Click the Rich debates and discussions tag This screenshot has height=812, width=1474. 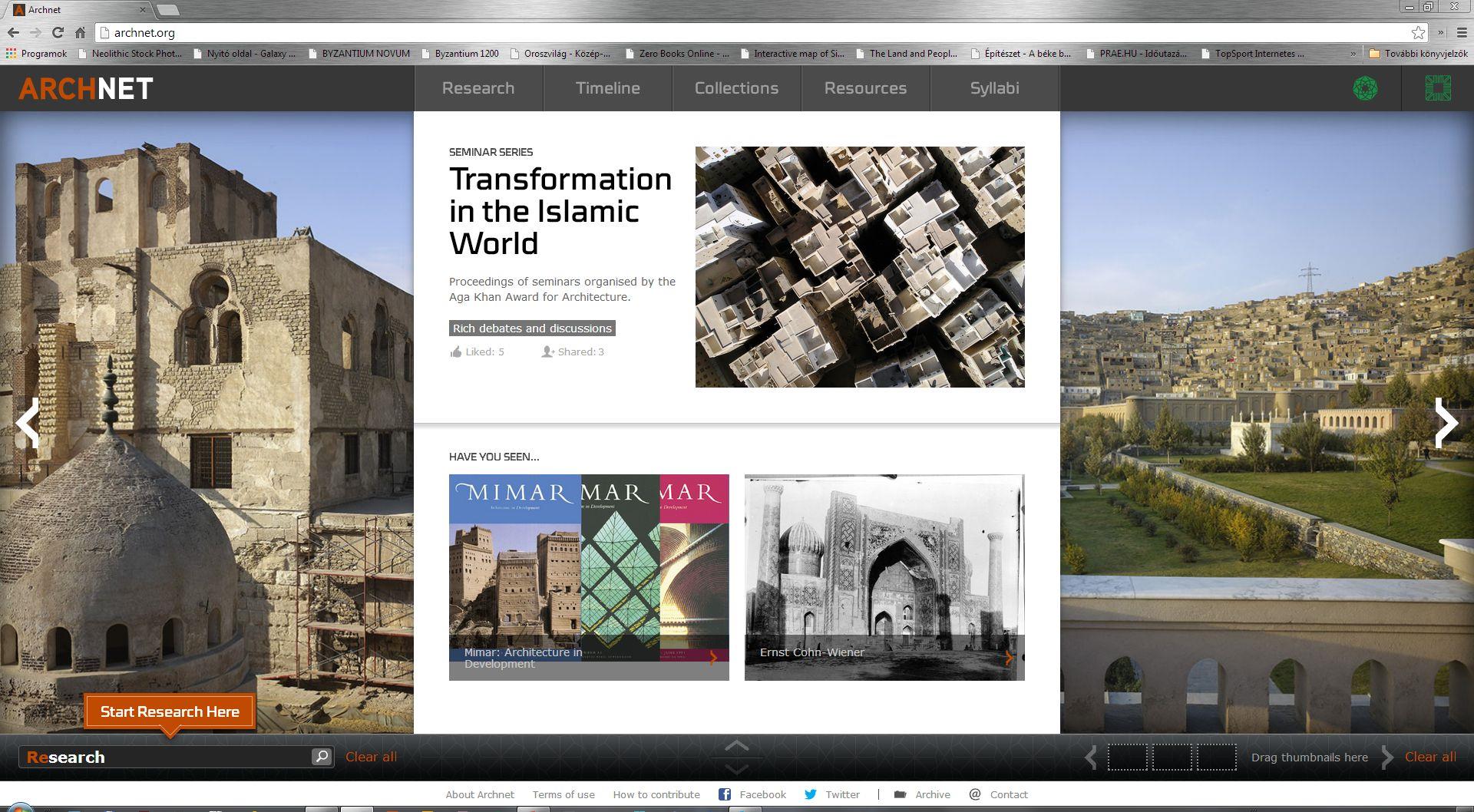click(x=532, y=328)
